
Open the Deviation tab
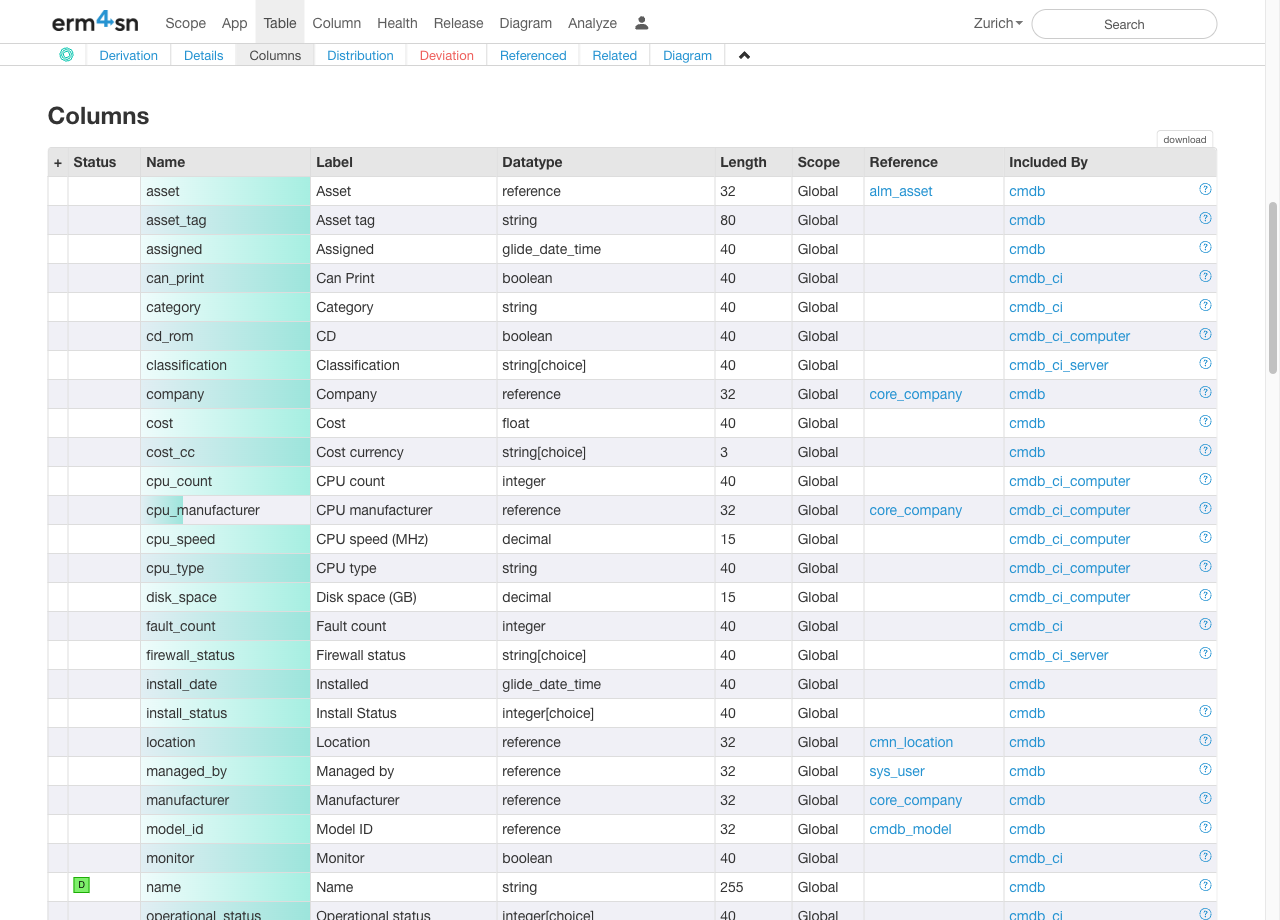click(x=446, y=56)
